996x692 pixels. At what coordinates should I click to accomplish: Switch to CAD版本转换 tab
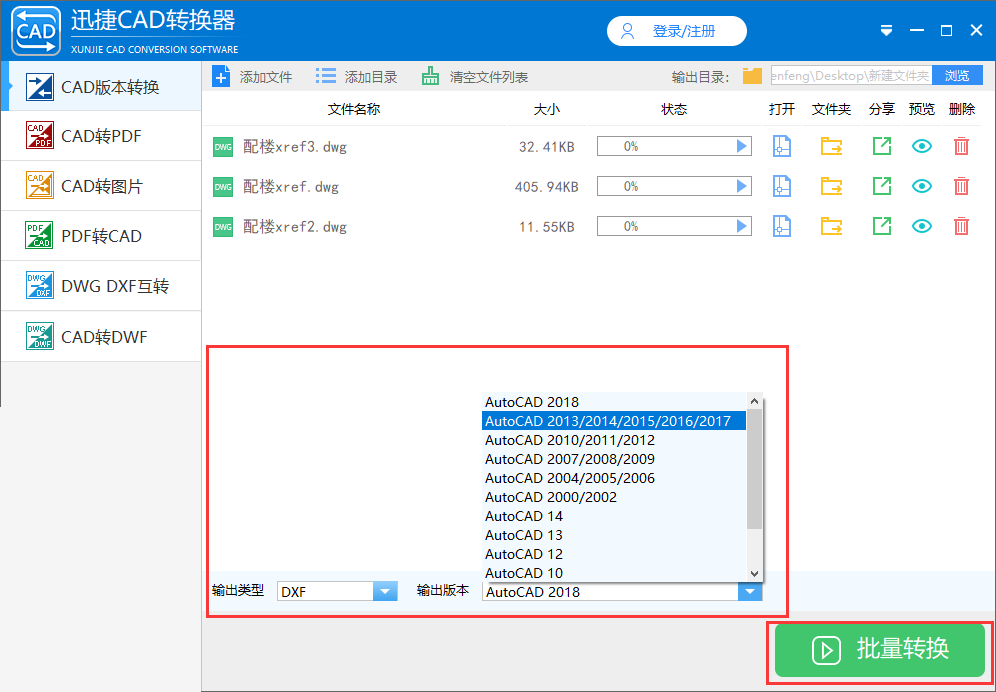point(102,86)
